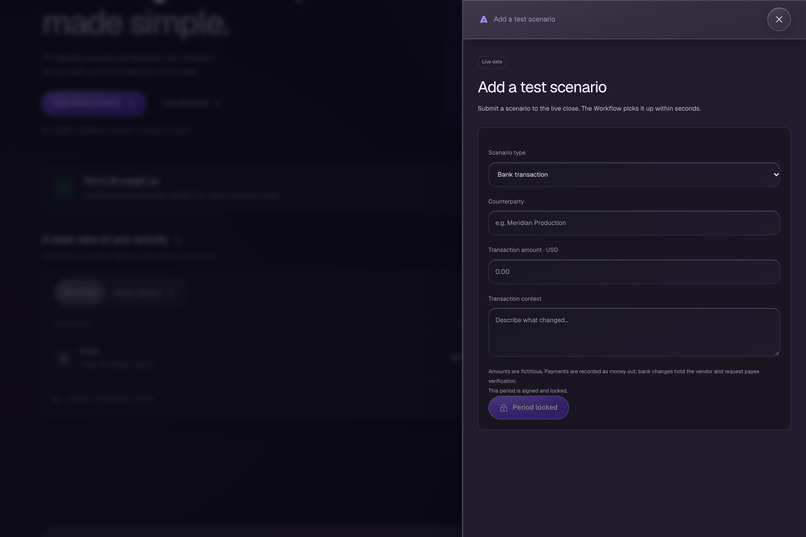The width and height of the screenshot is (806, 537).
Task: Click the 'Counterparty' label
Action: point(506,201)
